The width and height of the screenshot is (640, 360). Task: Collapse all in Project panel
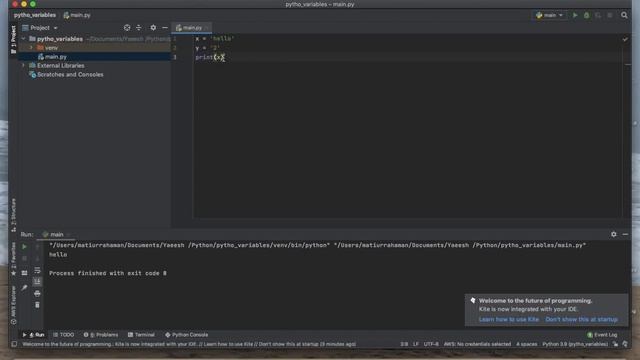(139, 28)
